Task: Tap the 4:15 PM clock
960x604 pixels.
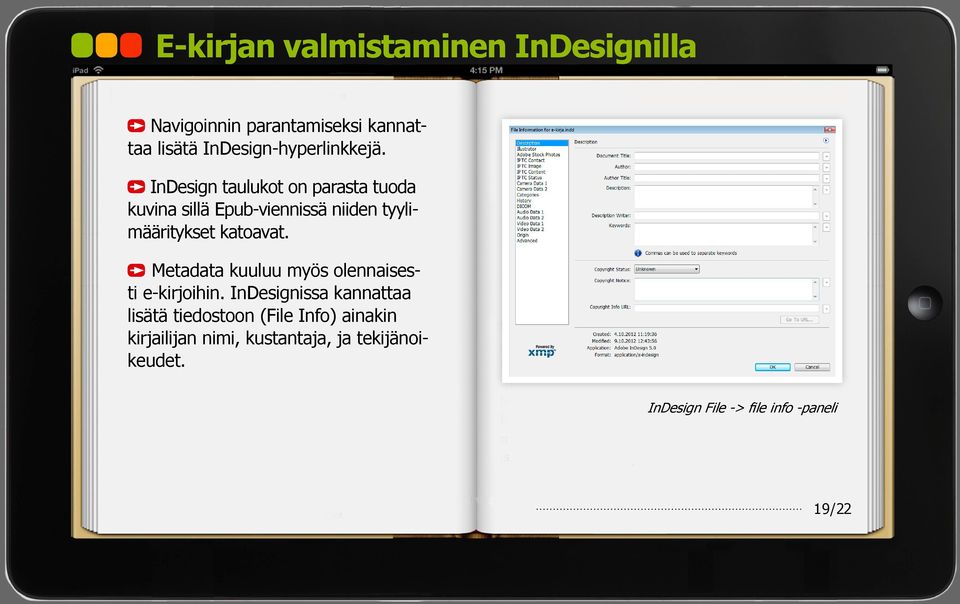Action: 486,70
